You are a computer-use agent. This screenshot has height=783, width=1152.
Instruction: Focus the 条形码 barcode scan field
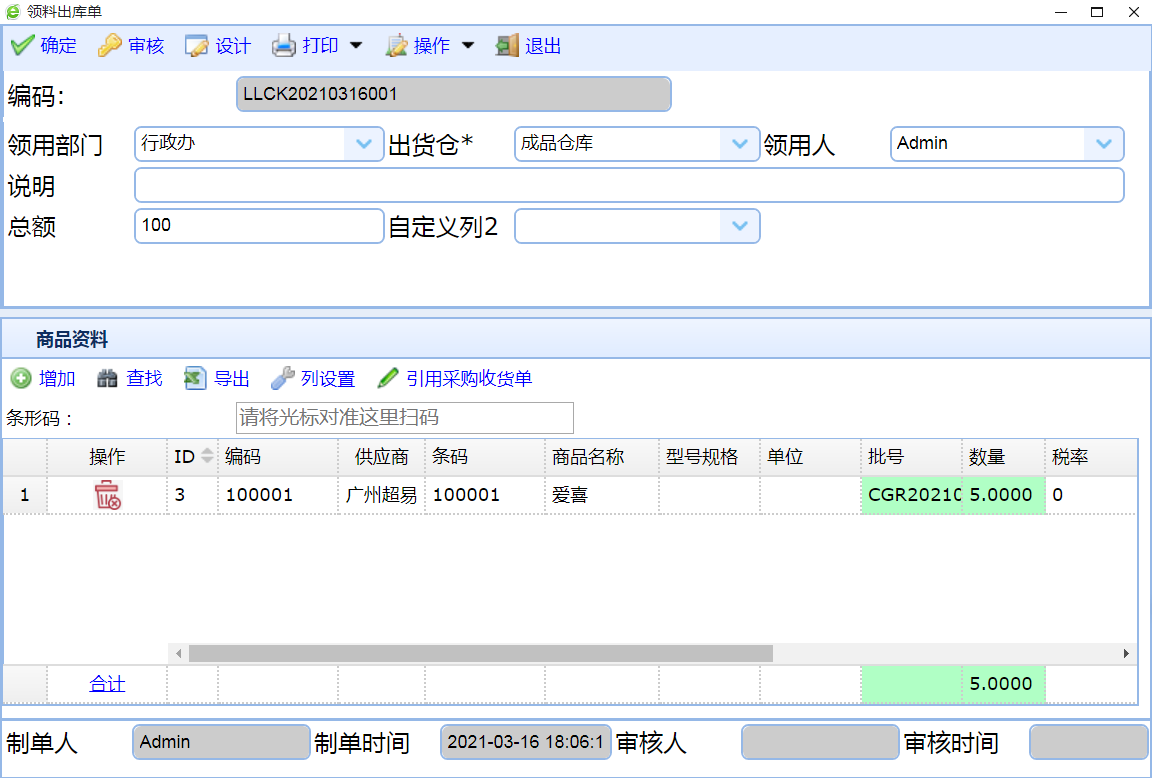click(404, 418)
